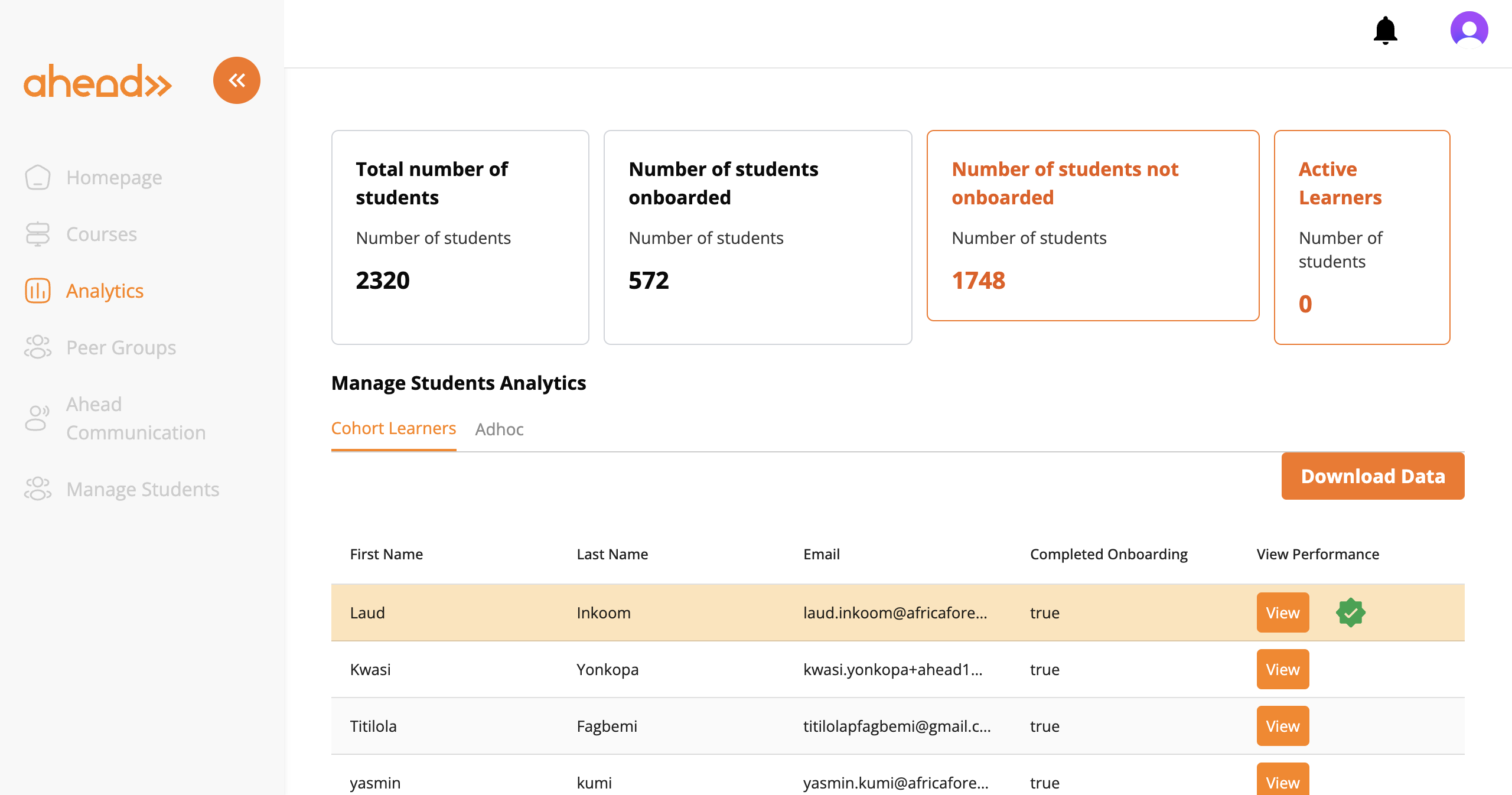Image resolution: width=1512 pixels, height=795 pixels.
Task: Navigate to Homepage via sidebar icon
Action: pos(37,177)
